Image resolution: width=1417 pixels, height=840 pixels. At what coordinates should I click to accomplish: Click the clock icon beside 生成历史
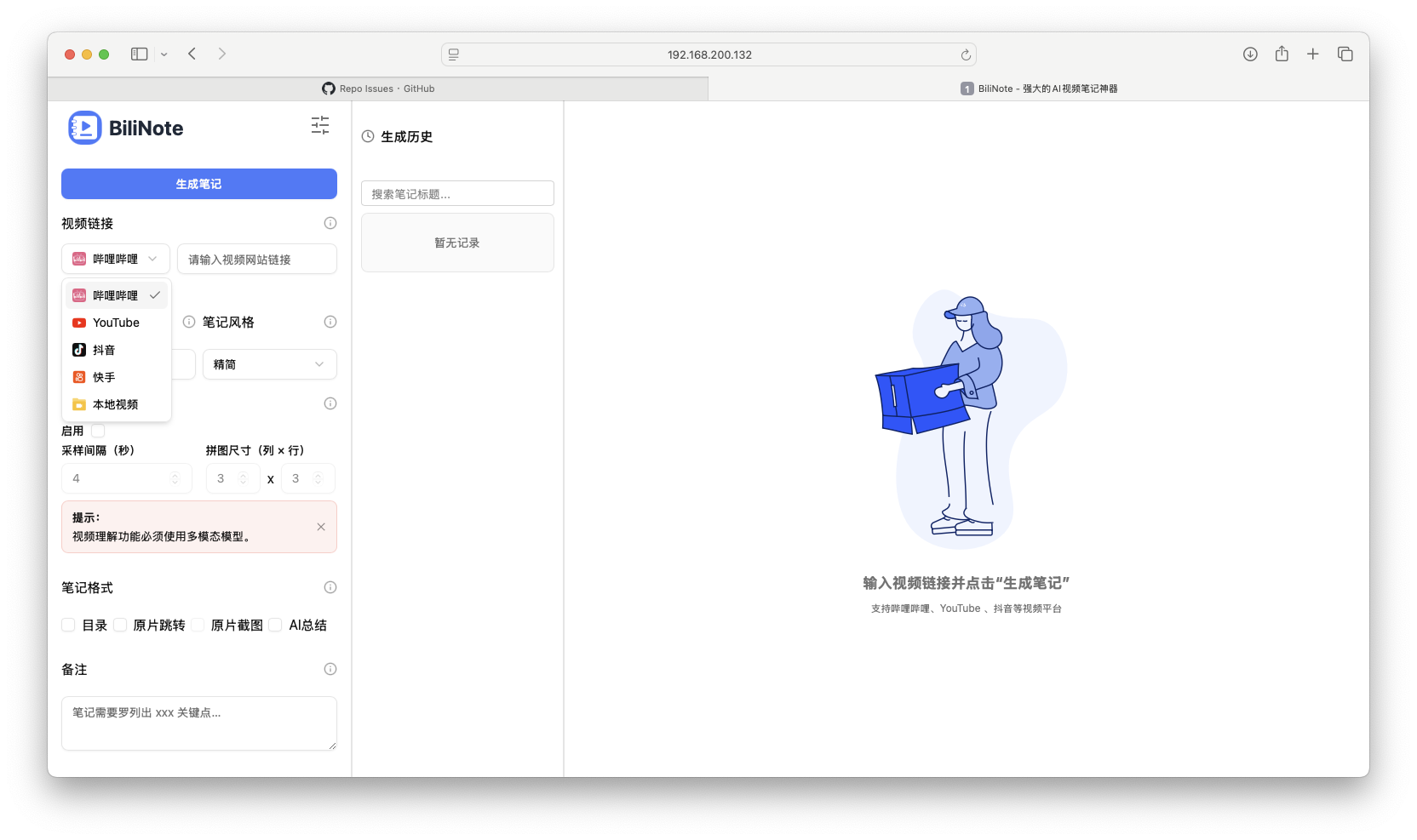368,136
